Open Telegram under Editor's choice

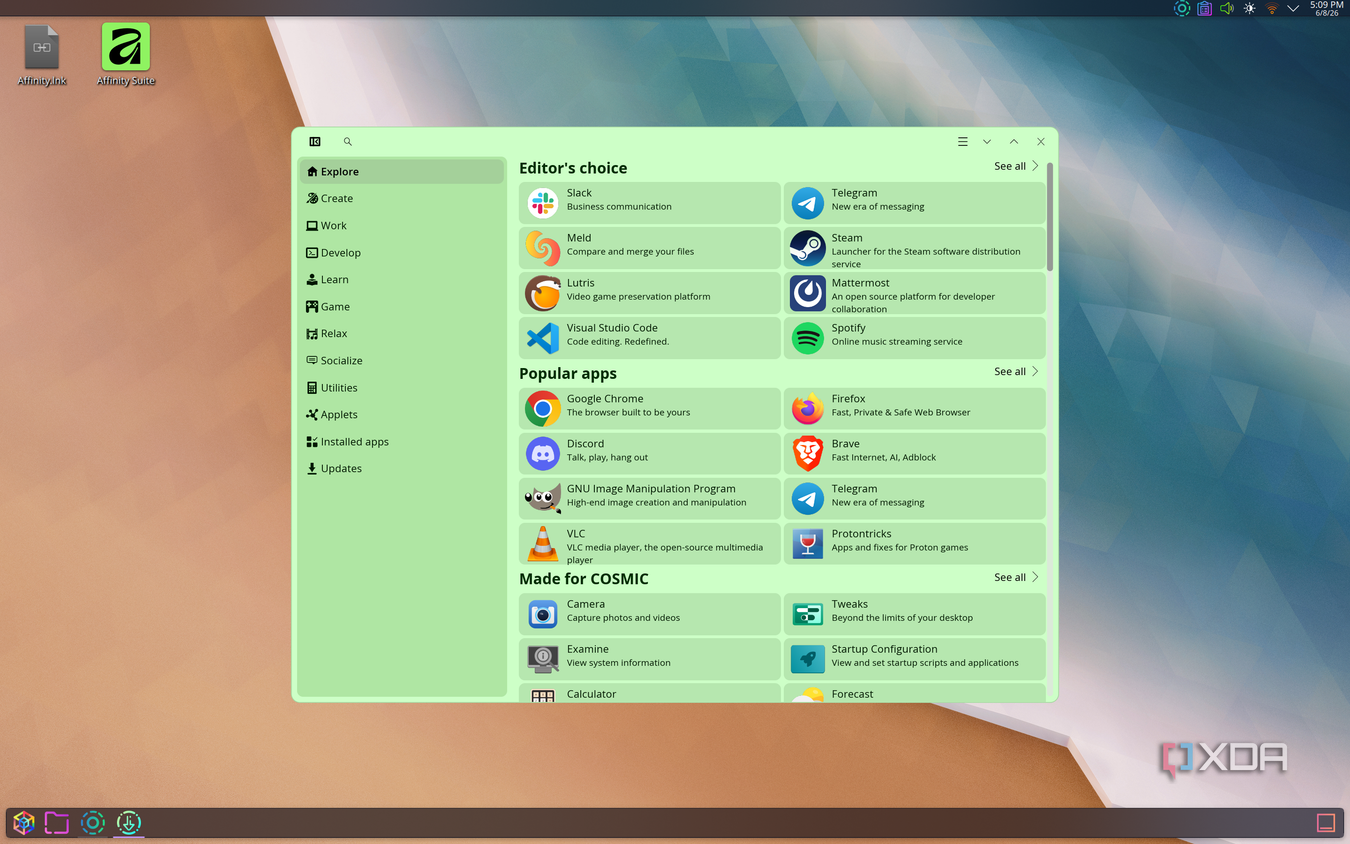click(914, 203)
